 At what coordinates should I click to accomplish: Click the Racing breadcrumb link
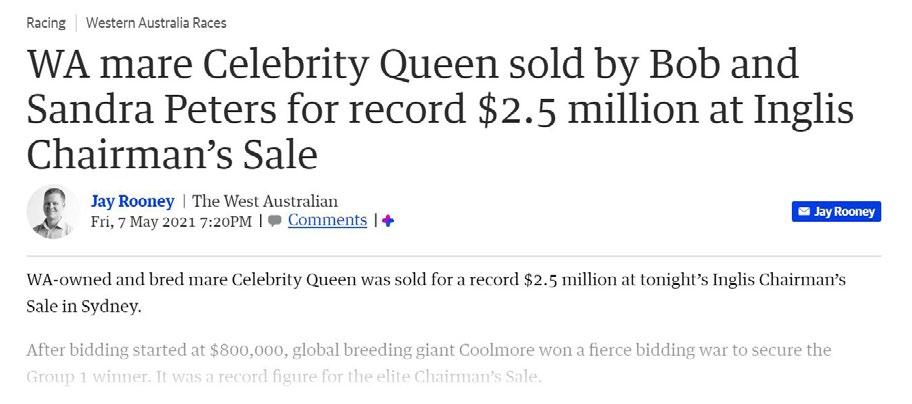(x=45, y=21)
